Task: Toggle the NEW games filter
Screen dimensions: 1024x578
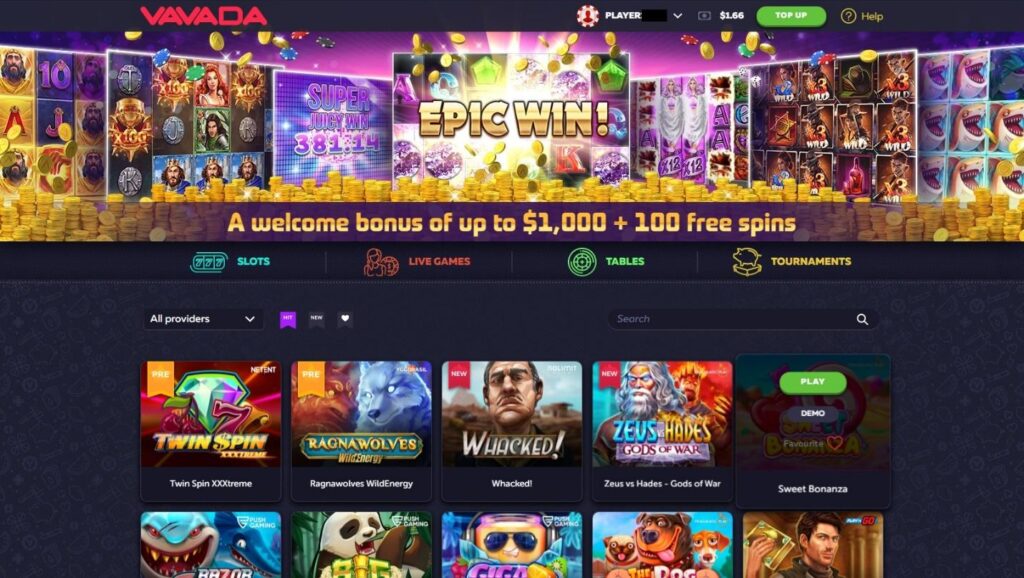Action: 317,319
